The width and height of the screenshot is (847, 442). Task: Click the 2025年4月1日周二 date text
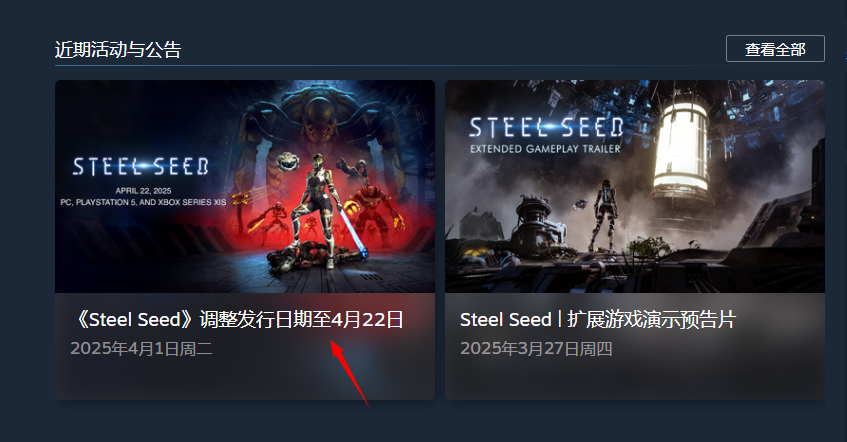(141, 349)
